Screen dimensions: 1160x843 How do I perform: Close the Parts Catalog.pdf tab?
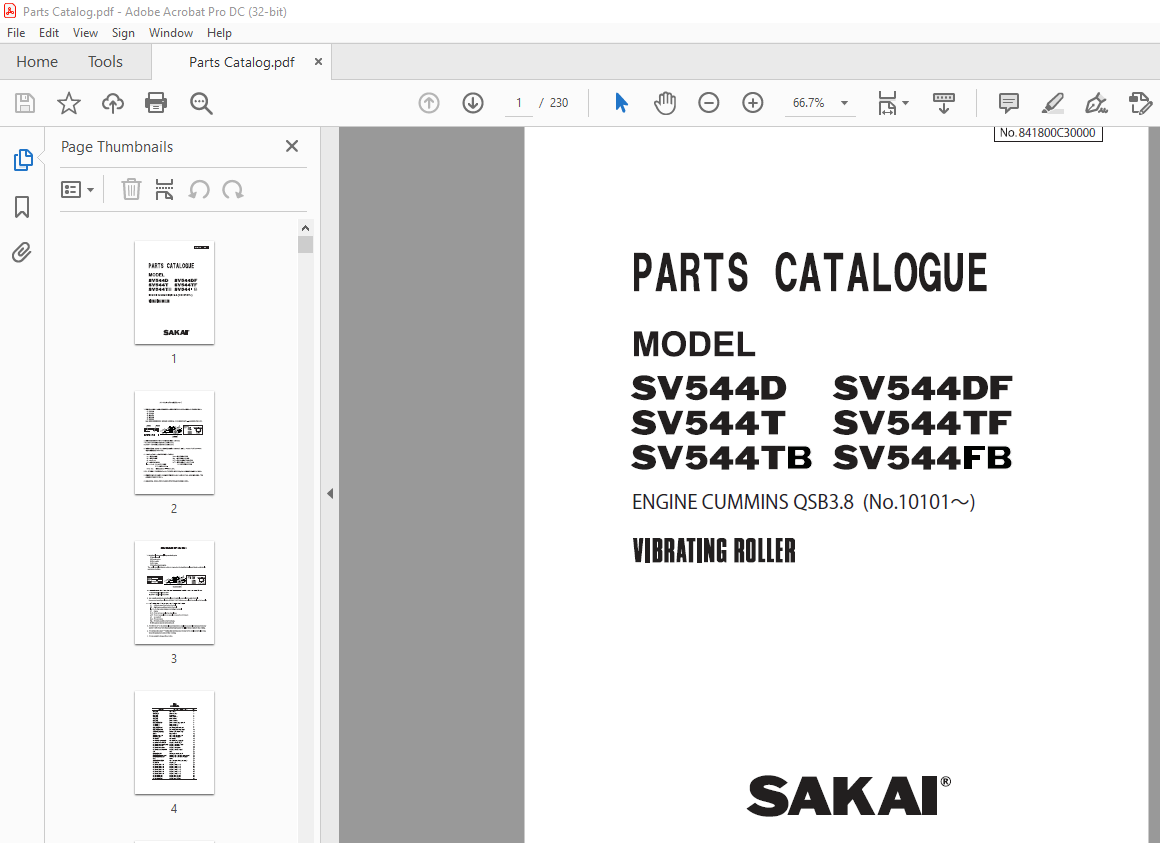pos(318,61)
